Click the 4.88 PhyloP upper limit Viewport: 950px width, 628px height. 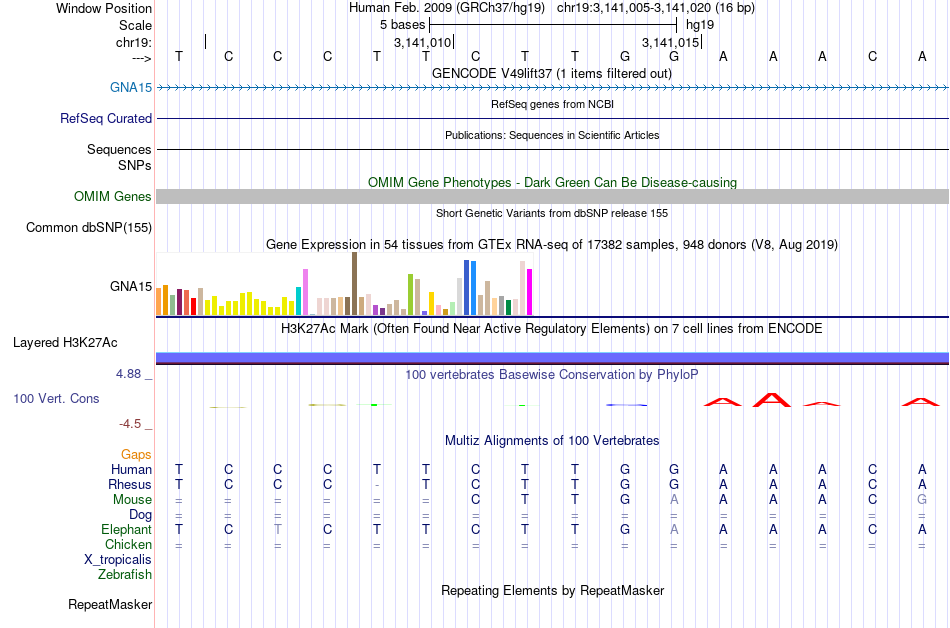(128, 374)
